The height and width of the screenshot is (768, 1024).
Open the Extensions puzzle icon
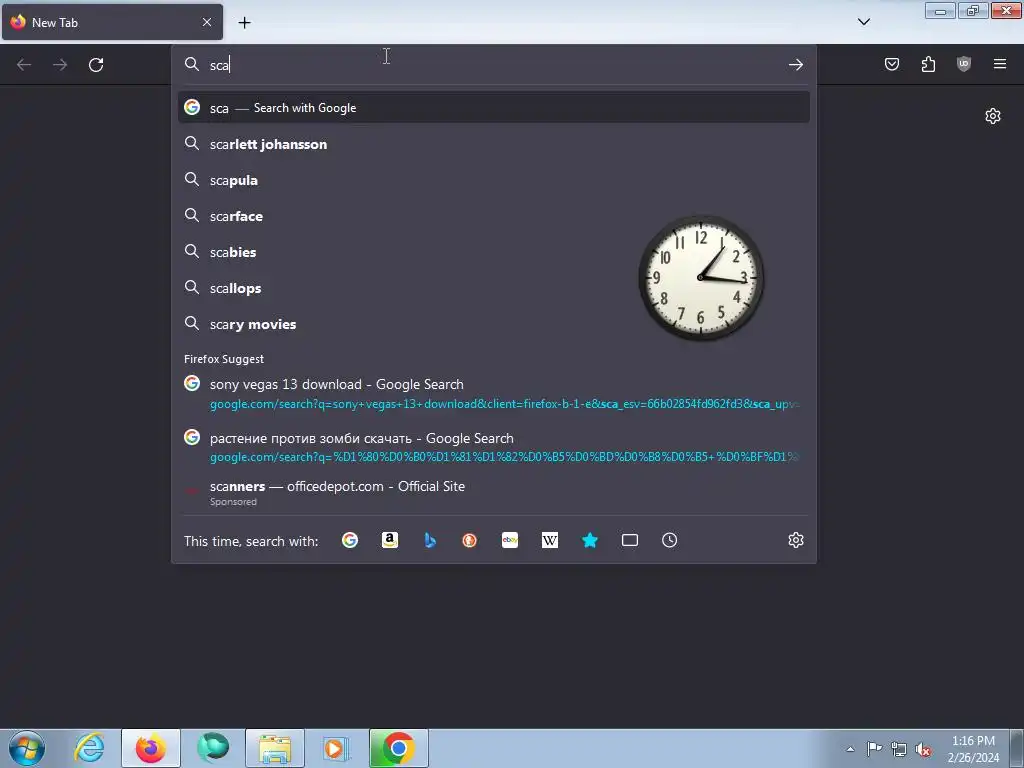928,64
